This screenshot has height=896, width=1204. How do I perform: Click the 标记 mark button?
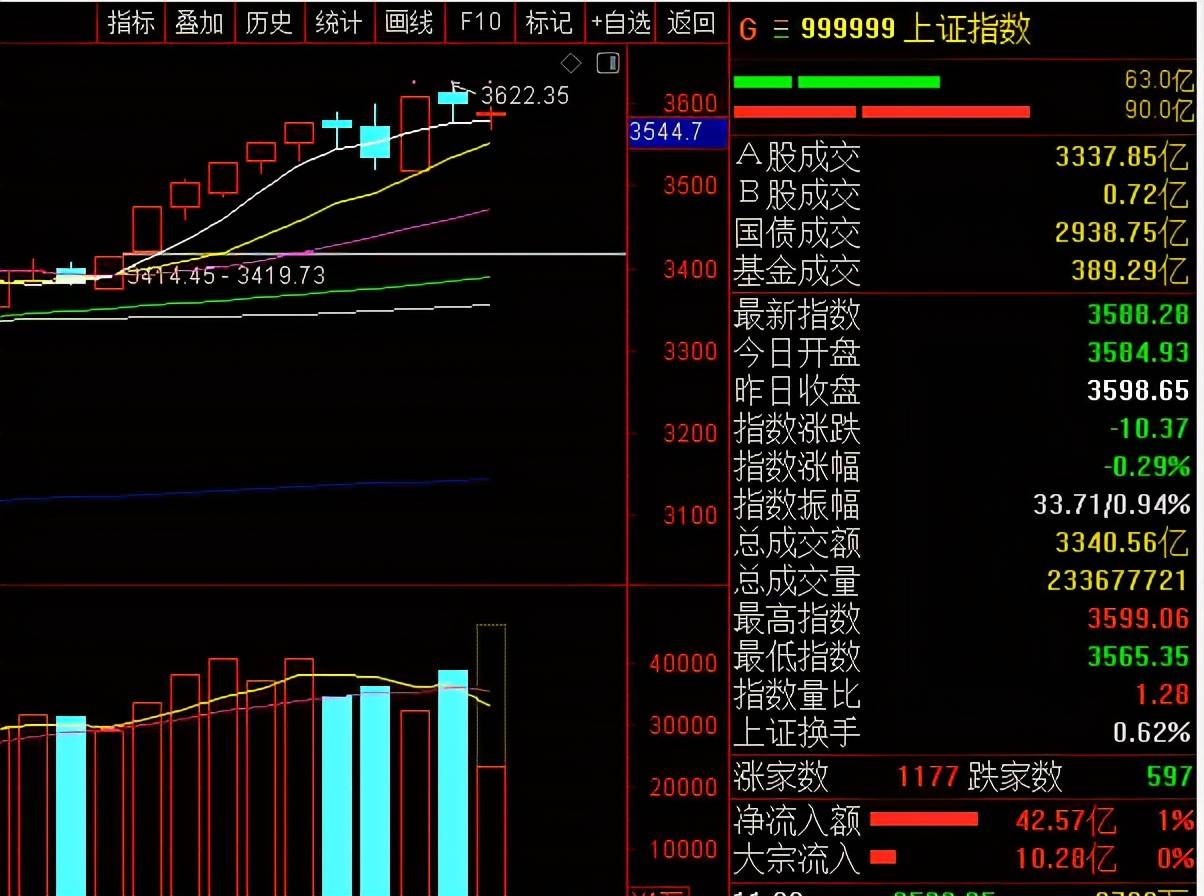(549, 22)
